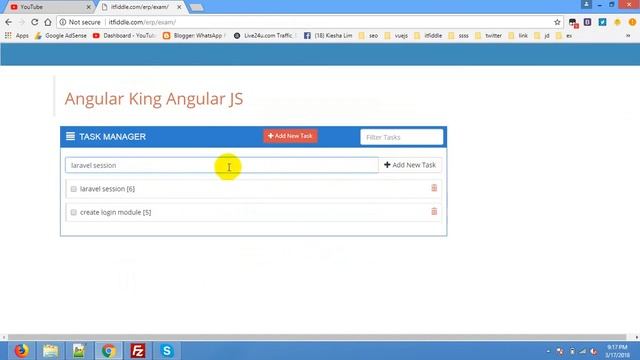The image size is (640, 360).
Task: Check the create login module [5] checkbox
Action: pyautogui.click(x=73, y=212)
